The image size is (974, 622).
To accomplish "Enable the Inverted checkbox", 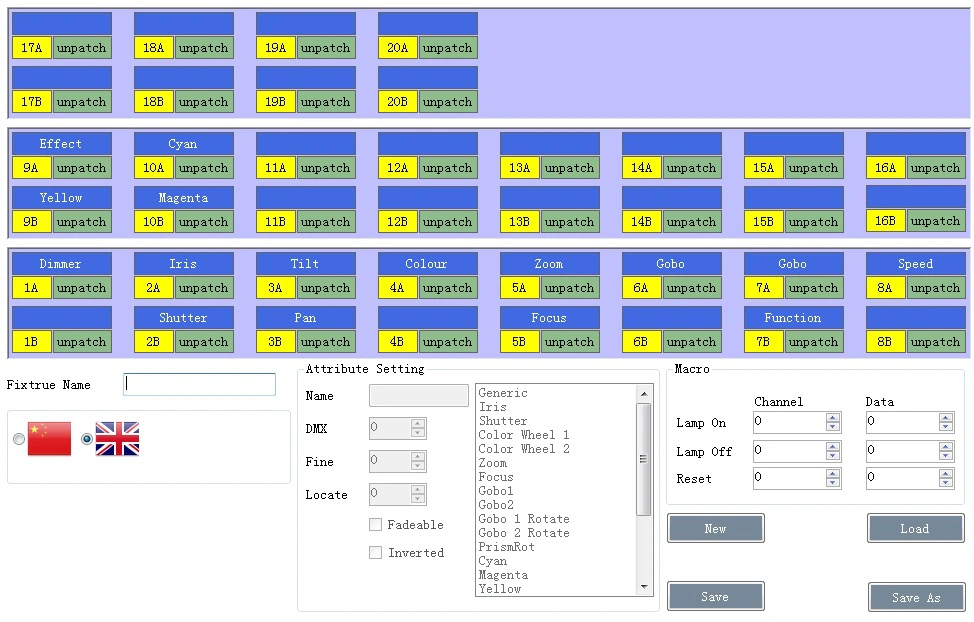I will click(x=375, y=552).
